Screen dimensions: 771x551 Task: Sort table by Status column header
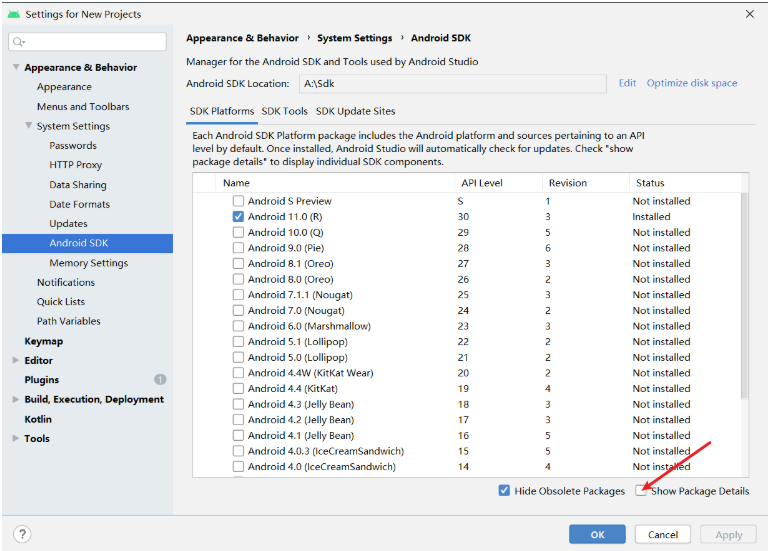(x=685, y=183)
